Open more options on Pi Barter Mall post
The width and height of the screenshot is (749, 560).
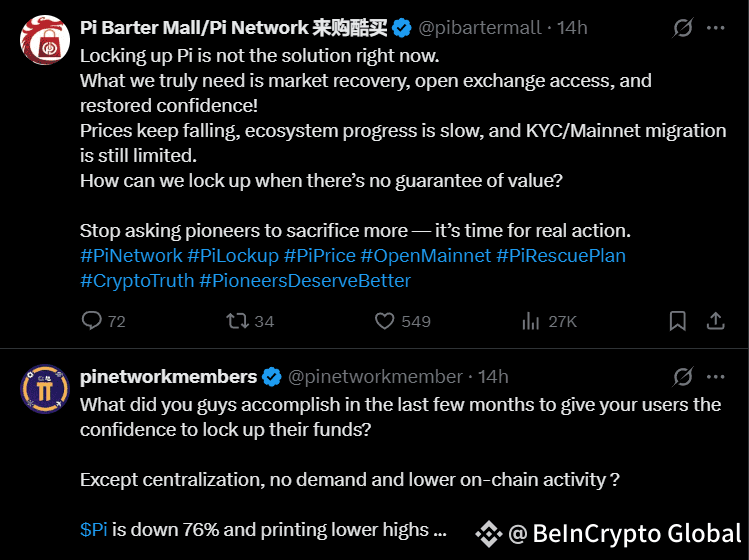point(716,28)
